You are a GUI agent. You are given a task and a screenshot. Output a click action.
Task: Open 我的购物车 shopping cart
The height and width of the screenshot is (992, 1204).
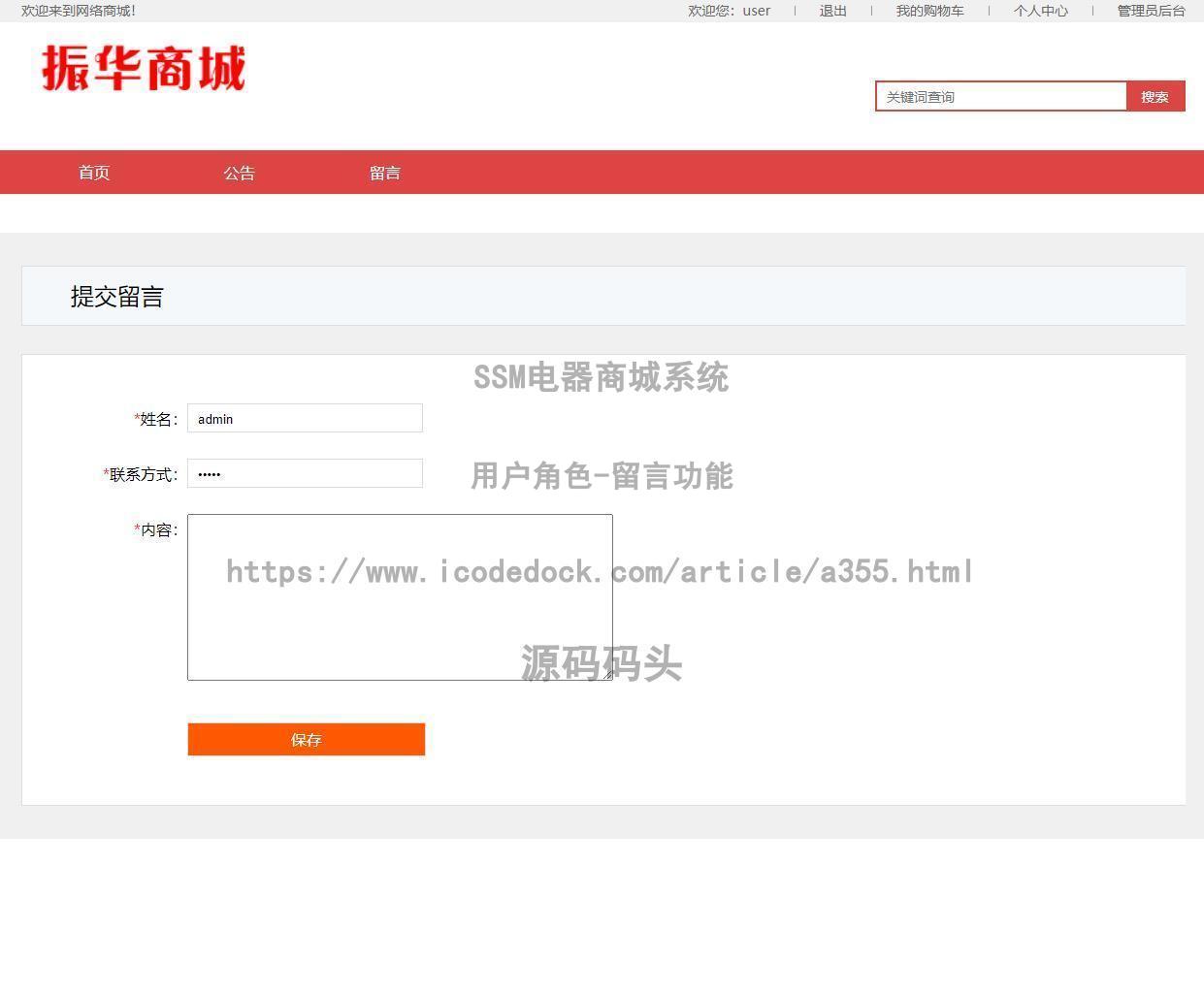(x=928, y=11)
